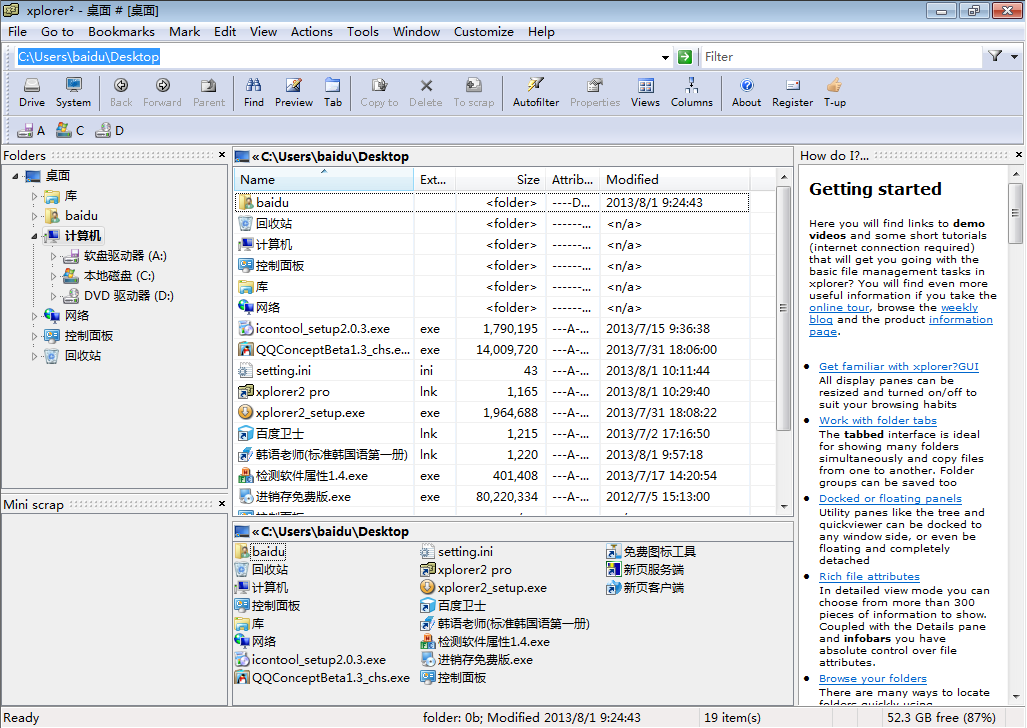Click the System toolbar icon

73,92
